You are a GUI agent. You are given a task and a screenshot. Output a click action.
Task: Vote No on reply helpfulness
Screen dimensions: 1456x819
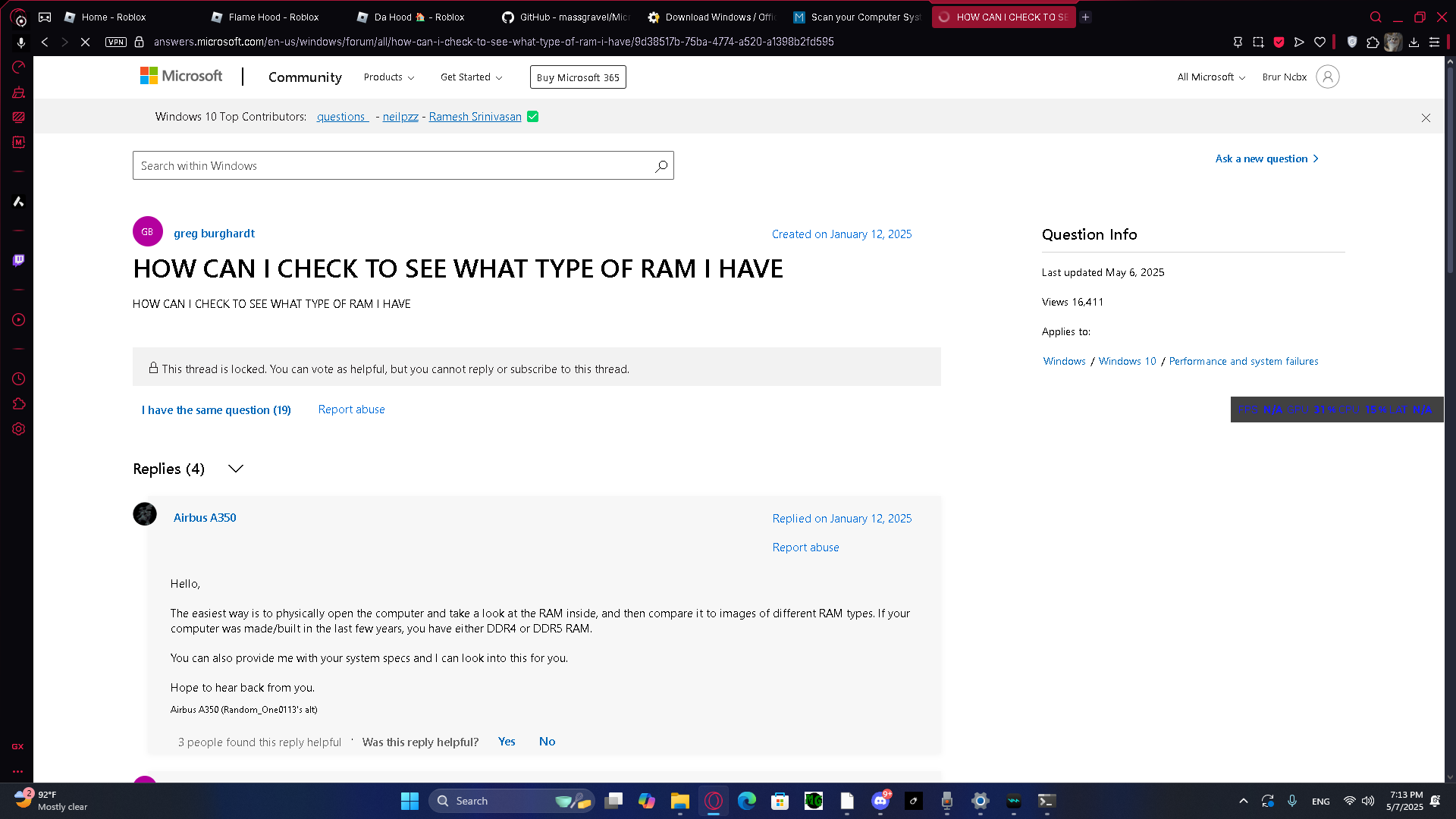pyautogui.click(x=547, y=742)
